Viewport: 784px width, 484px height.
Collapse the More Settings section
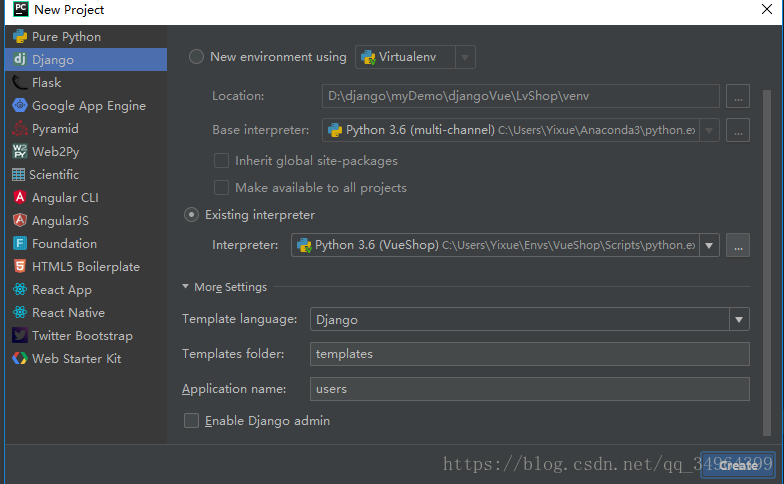[186, 286]
